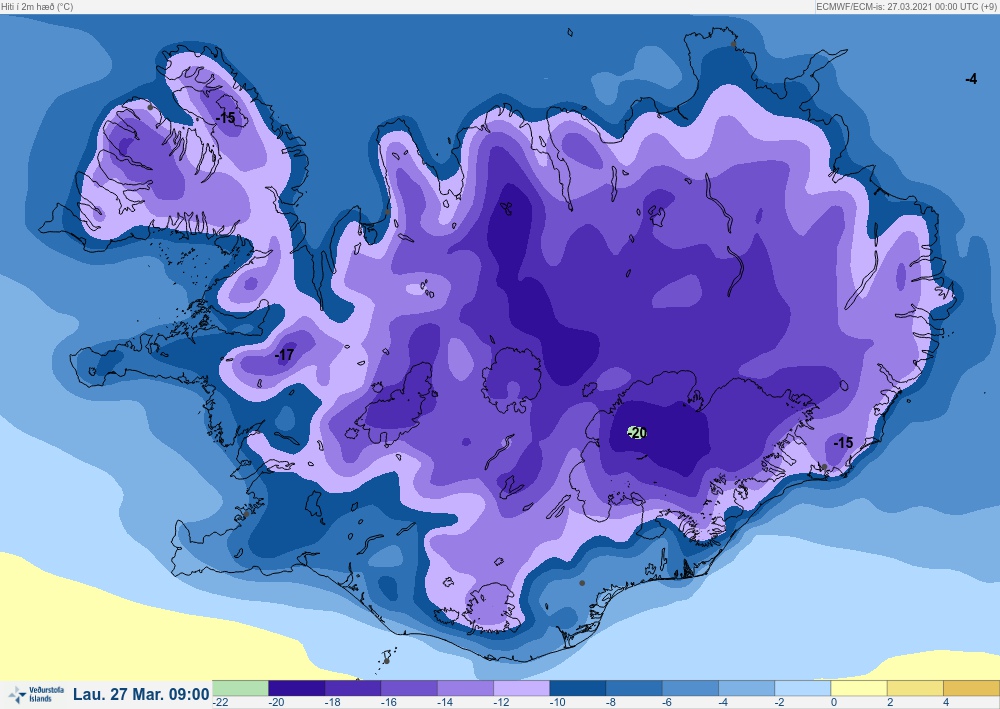
Task: Pick the legend swatch for -14 to -12
Action: click(x=466, y=688)
